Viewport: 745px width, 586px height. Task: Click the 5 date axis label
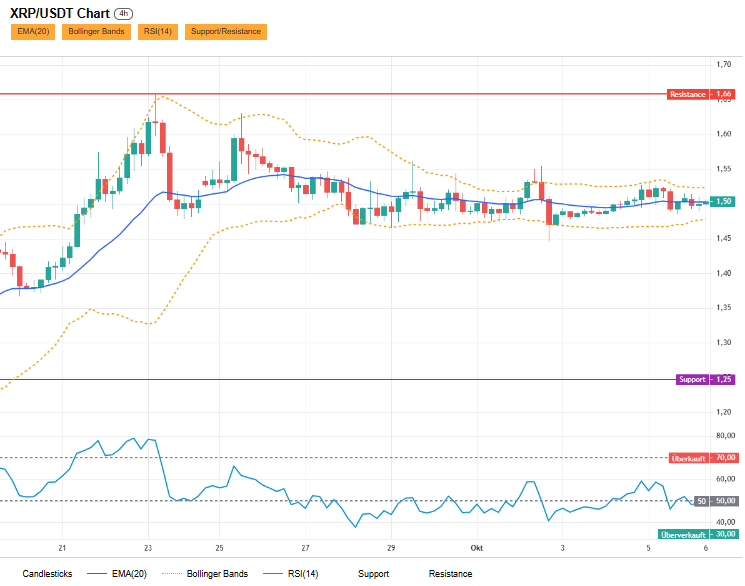[648, 548]
